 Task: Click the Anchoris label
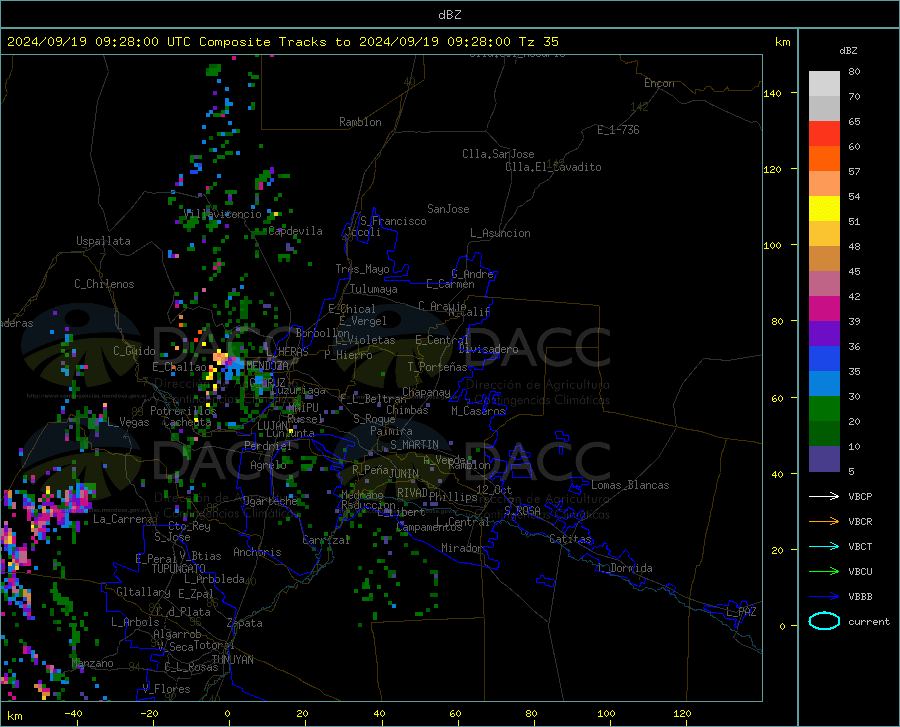point(257,552)
